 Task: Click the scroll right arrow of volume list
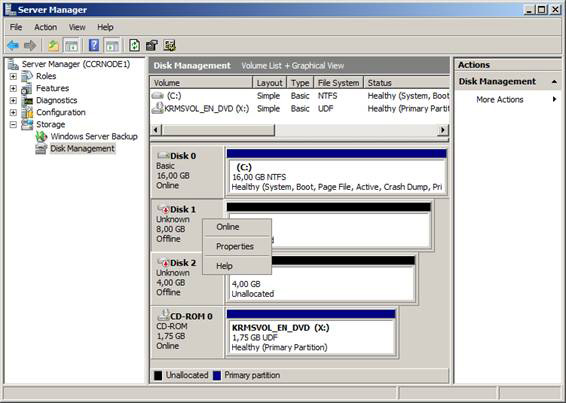click(443, 130)
